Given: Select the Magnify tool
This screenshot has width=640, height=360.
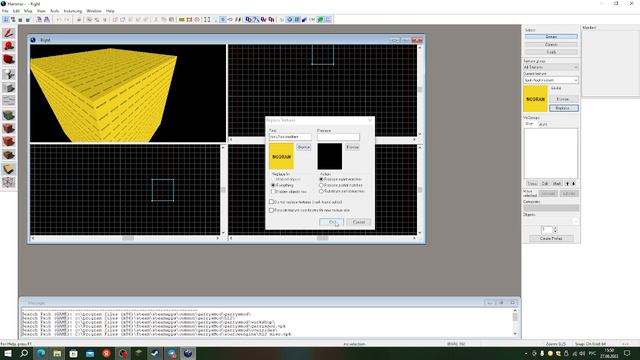Looking at the screenshot, I should 9,46.
